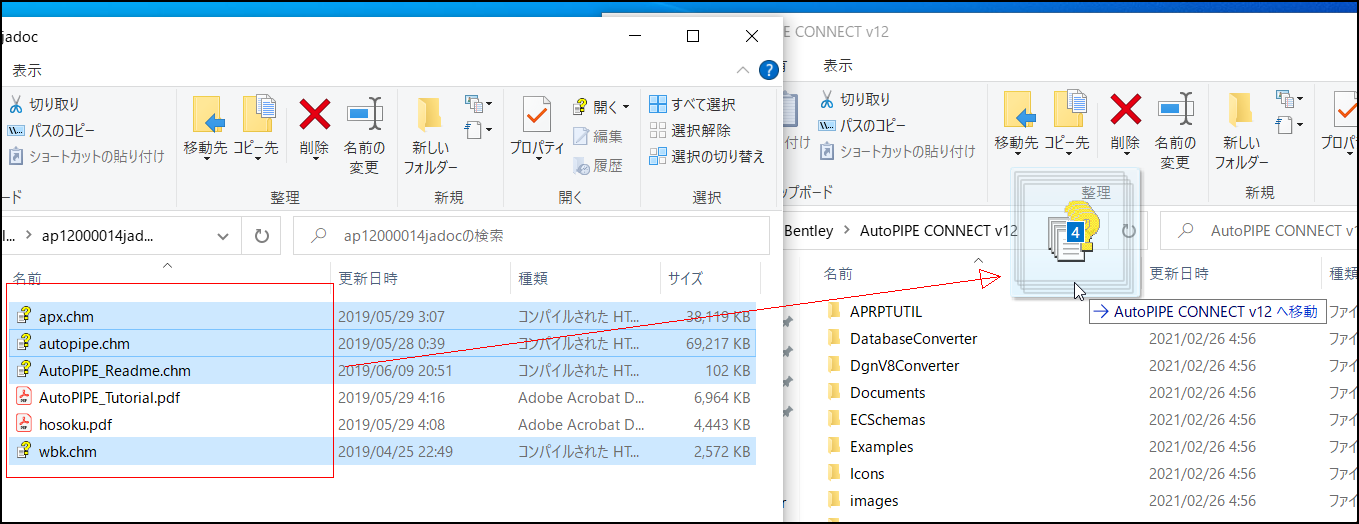Click パスのコピー in left window

[x=51, y=130]
